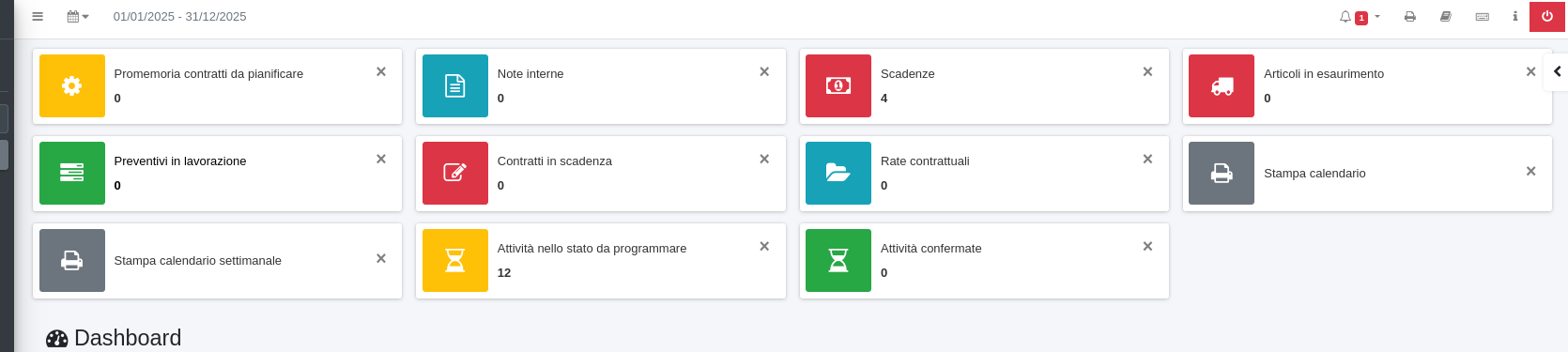Open the notifications bell dropdown
This screenshot has width=1568, height=352.
1359,17
